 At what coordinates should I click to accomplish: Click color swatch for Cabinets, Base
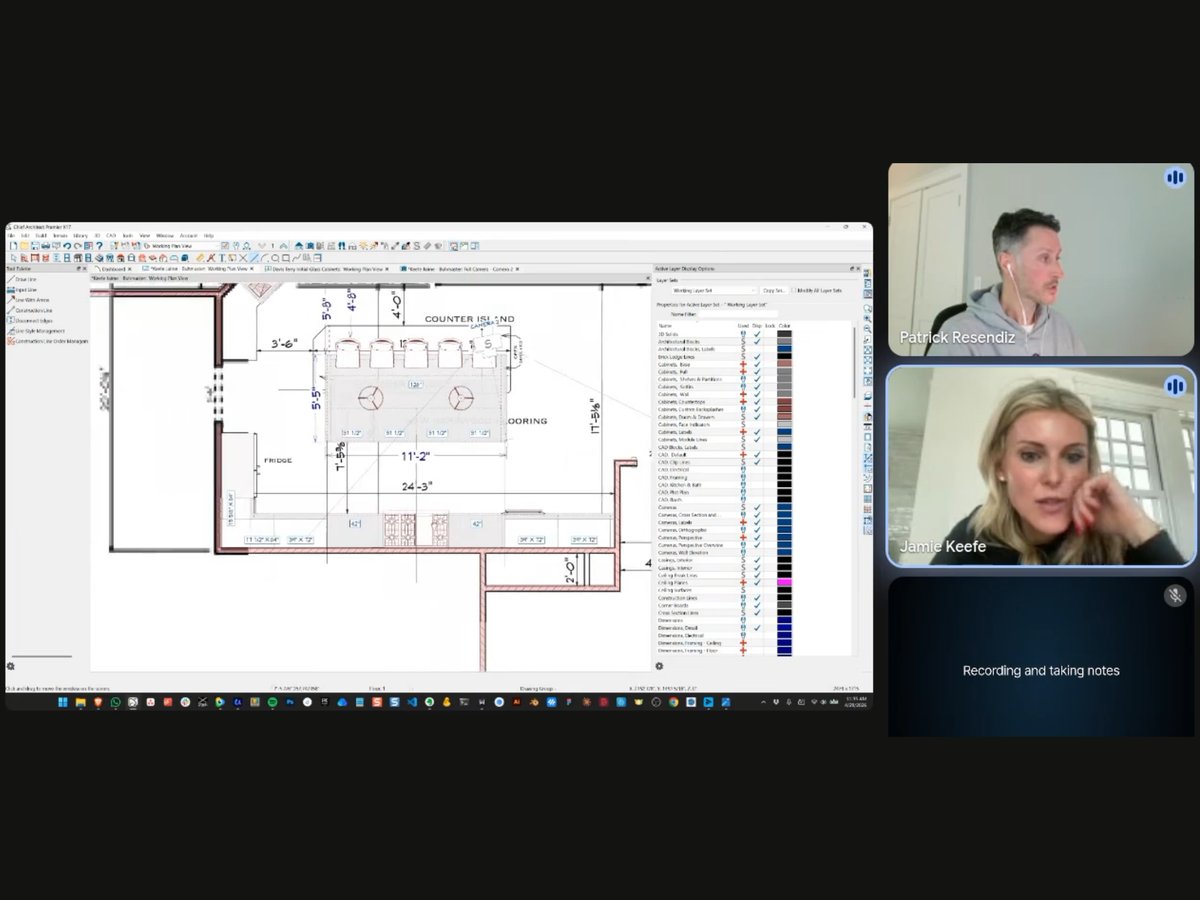pos(784,364)
